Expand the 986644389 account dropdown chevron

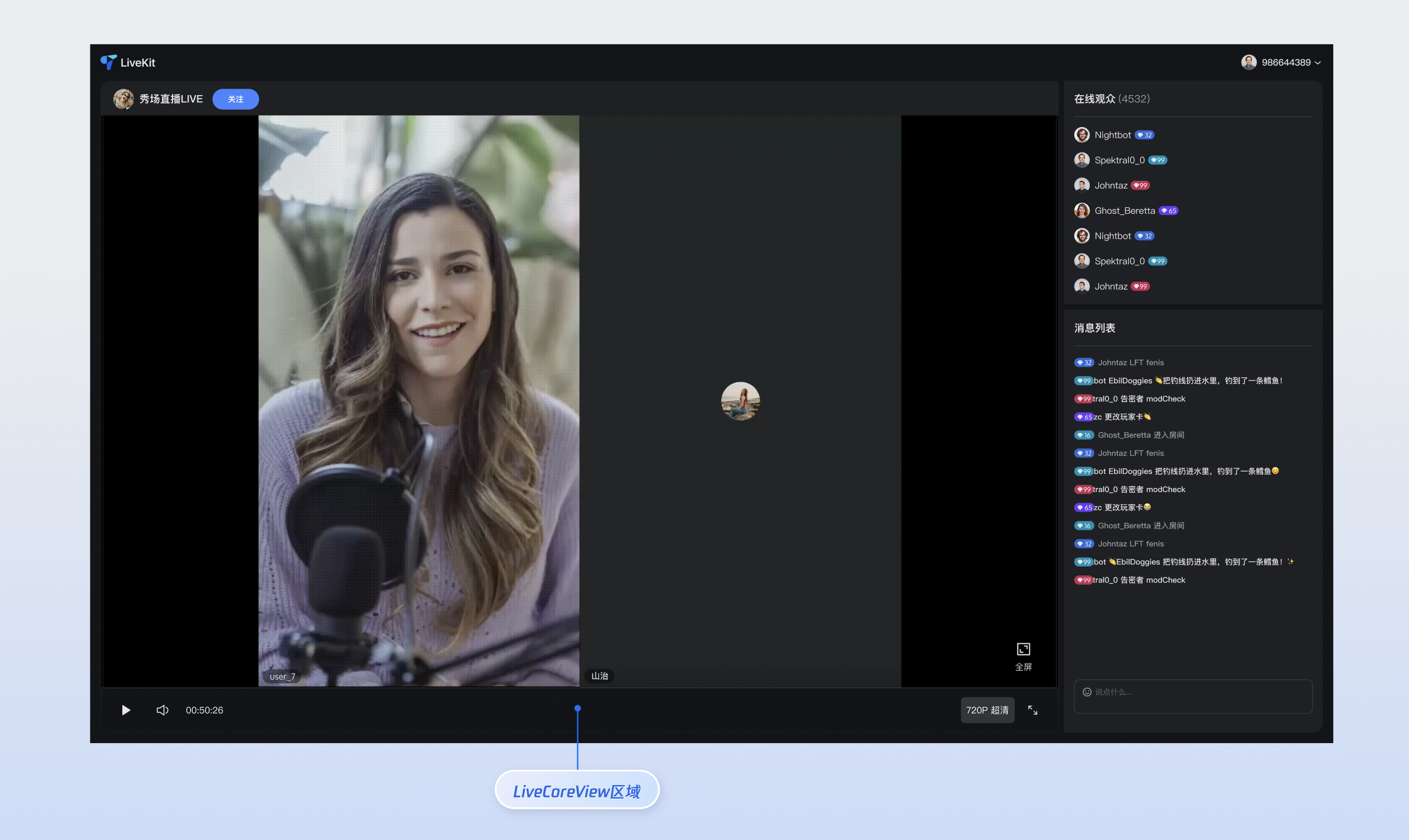1318,63
